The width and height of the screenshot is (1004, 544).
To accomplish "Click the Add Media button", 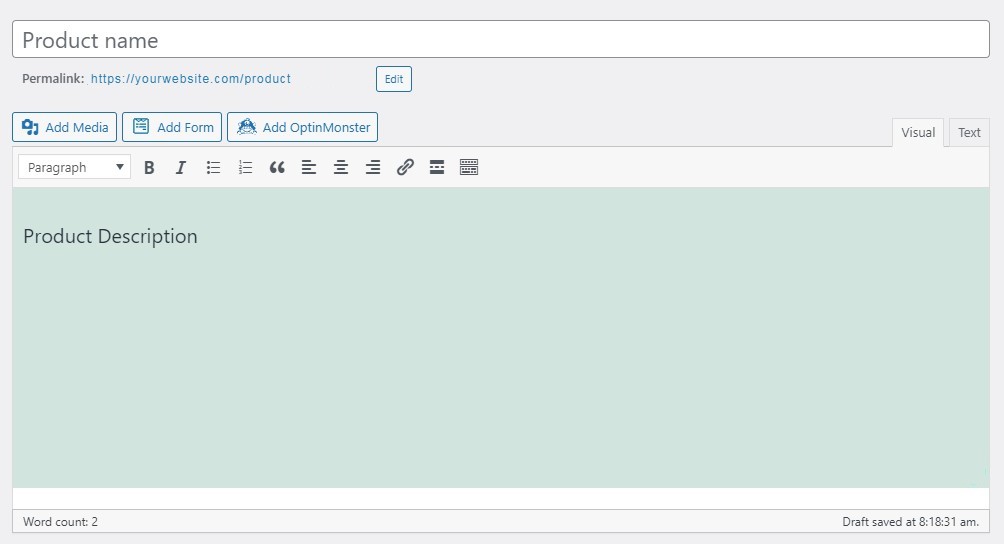I will point(65,127).
